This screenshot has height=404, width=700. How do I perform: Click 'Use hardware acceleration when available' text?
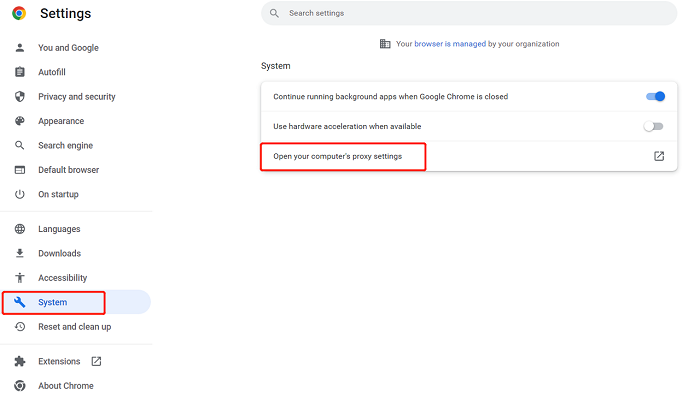click(347, 126)
